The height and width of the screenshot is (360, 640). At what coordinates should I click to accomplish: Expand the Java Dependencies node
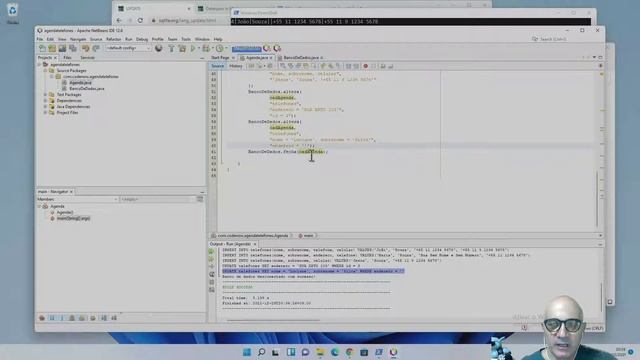pos(45,107)
